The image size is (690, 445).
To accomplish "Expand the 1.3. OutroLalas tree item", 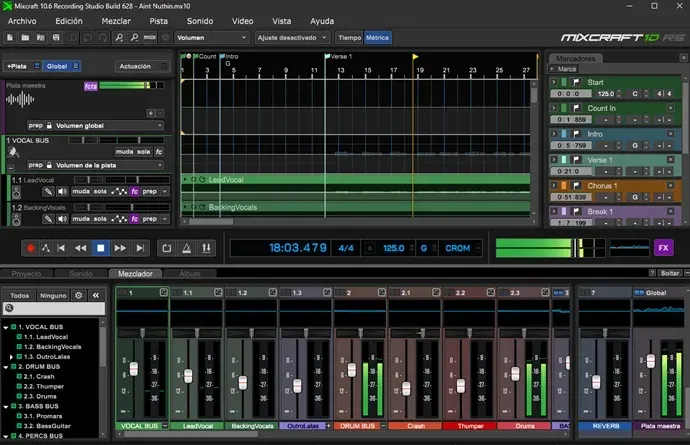I will pyautogui.click(x=11, y=357).
